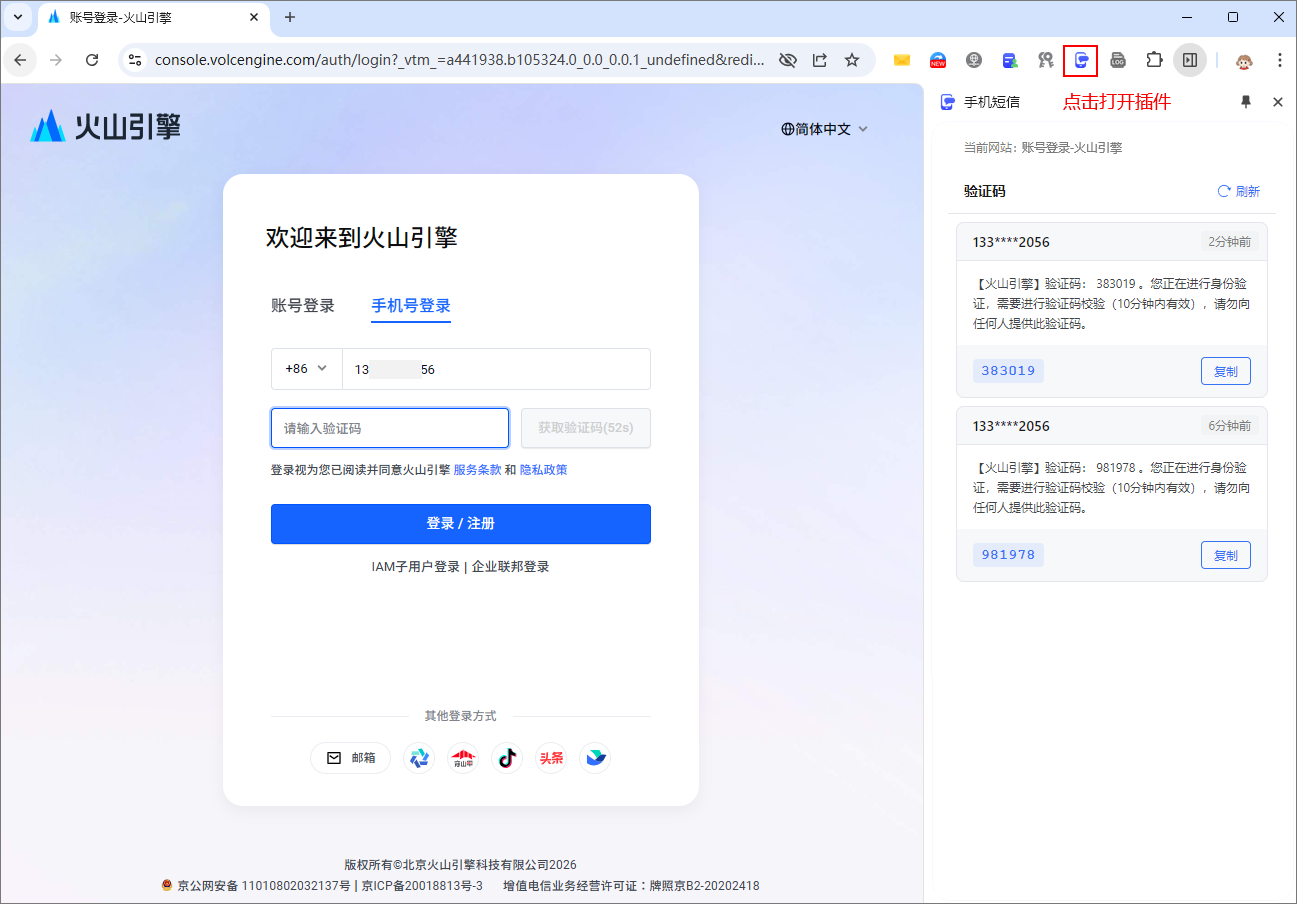This screenshot has height=904, width=1297.
Task: Click the yellow envelope mail extension icon
Action: tap(902, 60)
